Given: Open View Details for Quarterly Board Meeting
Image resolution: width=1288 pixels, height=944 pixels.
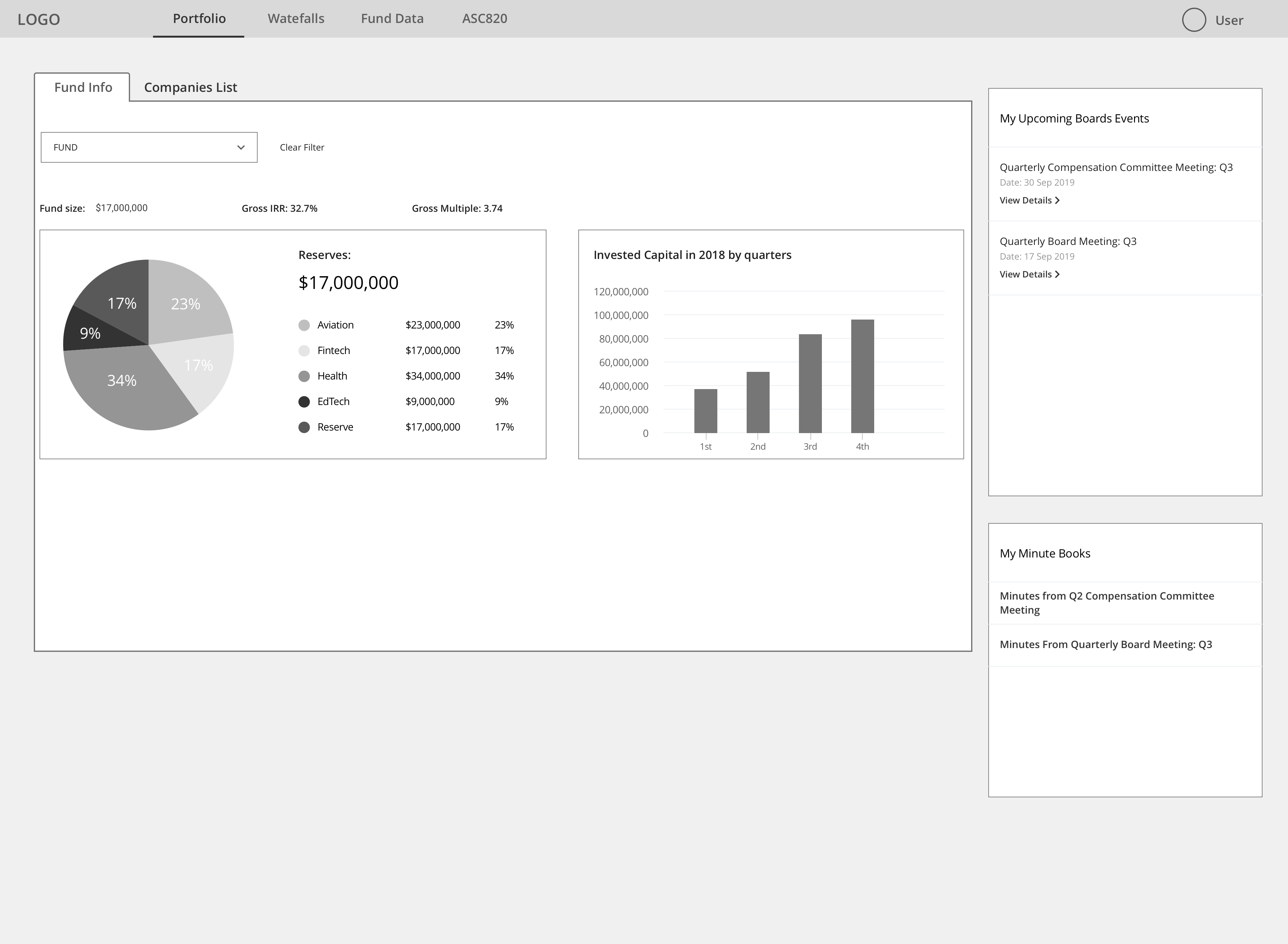Looking at the screenshot, I should 1029,274.
